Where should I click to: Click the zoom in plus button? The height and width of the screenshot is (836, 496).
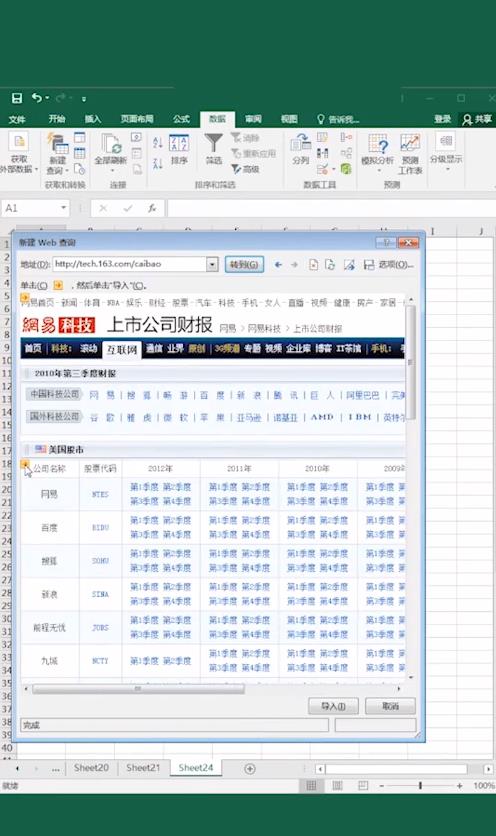click(x=460, y=786)
